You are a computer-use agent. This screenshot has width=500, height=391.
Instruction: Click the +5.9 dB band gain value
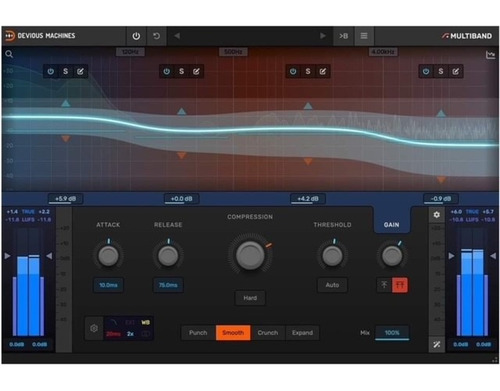pos(66,199)
